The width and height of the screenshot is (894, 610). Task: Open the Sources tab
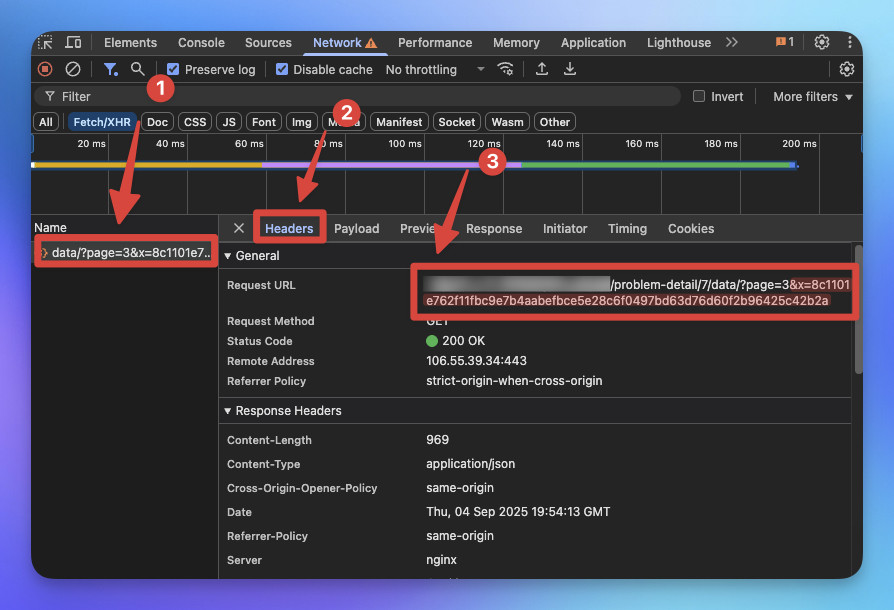click(268, 43)
